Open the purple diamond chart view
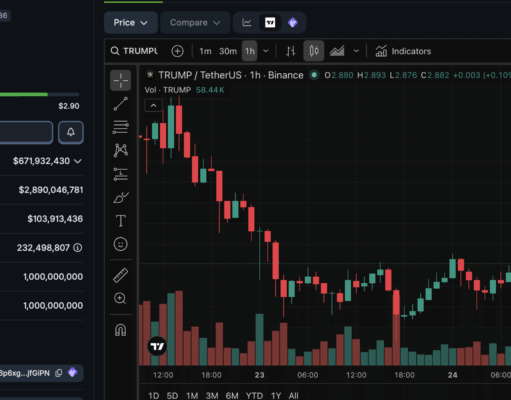This screenshot has width=511, height=400. pyautogui.click(x=293, y=23)
